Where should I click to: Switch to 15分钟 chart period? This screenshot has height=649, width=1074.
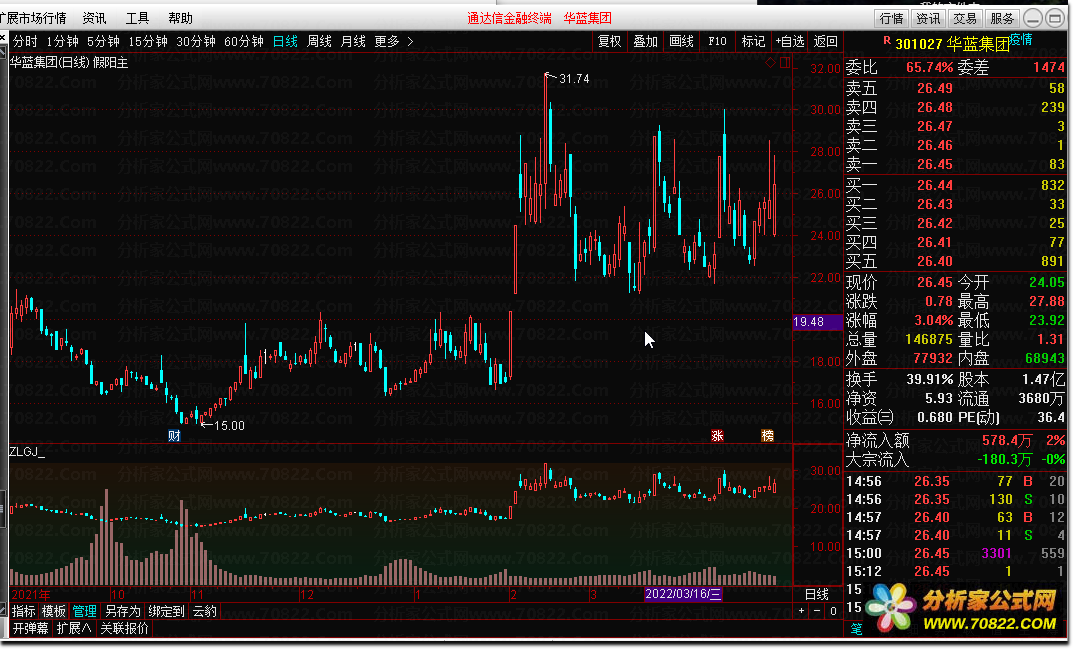coord(148,42)
